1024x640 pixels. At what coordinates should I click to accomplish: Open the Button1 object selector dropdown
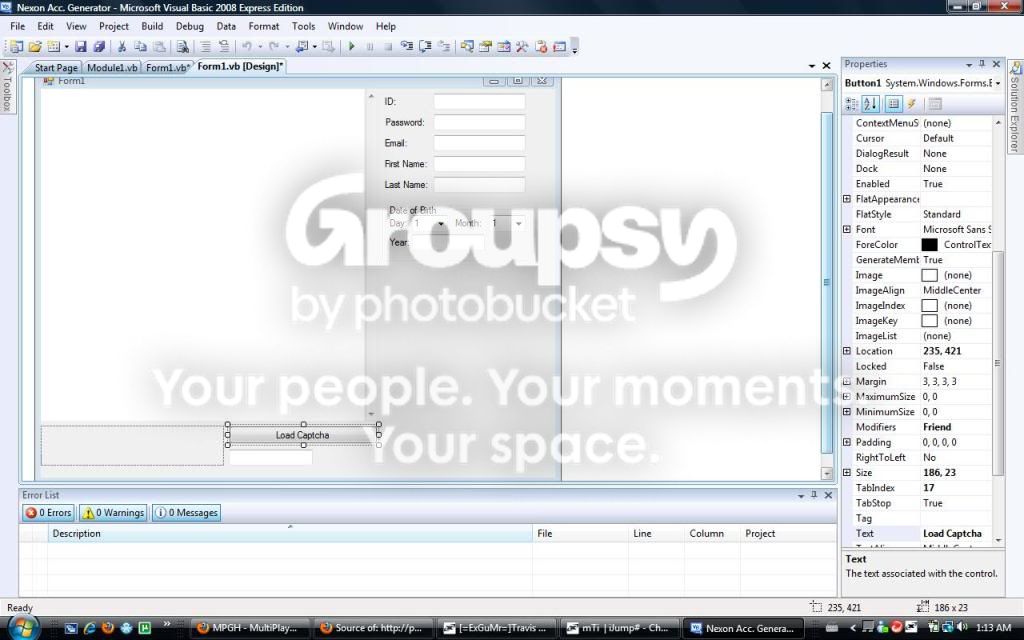(997, 83)
